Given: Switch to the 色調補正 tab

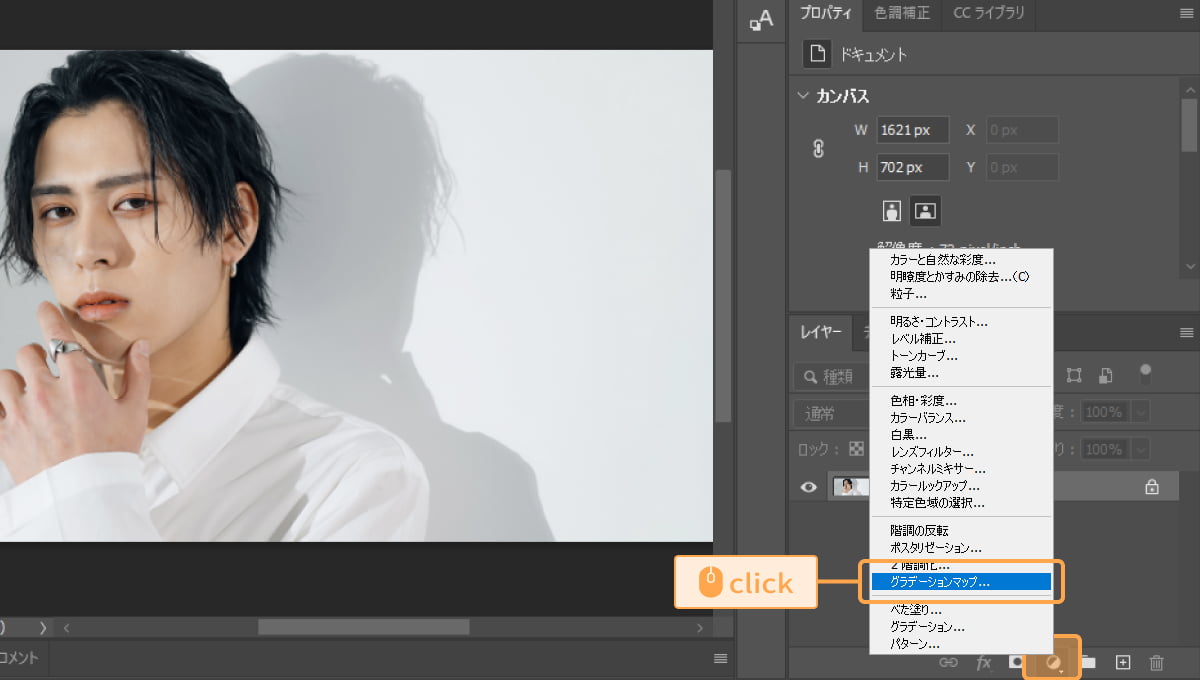Looking at the screenshot, I should coord(901,14).
